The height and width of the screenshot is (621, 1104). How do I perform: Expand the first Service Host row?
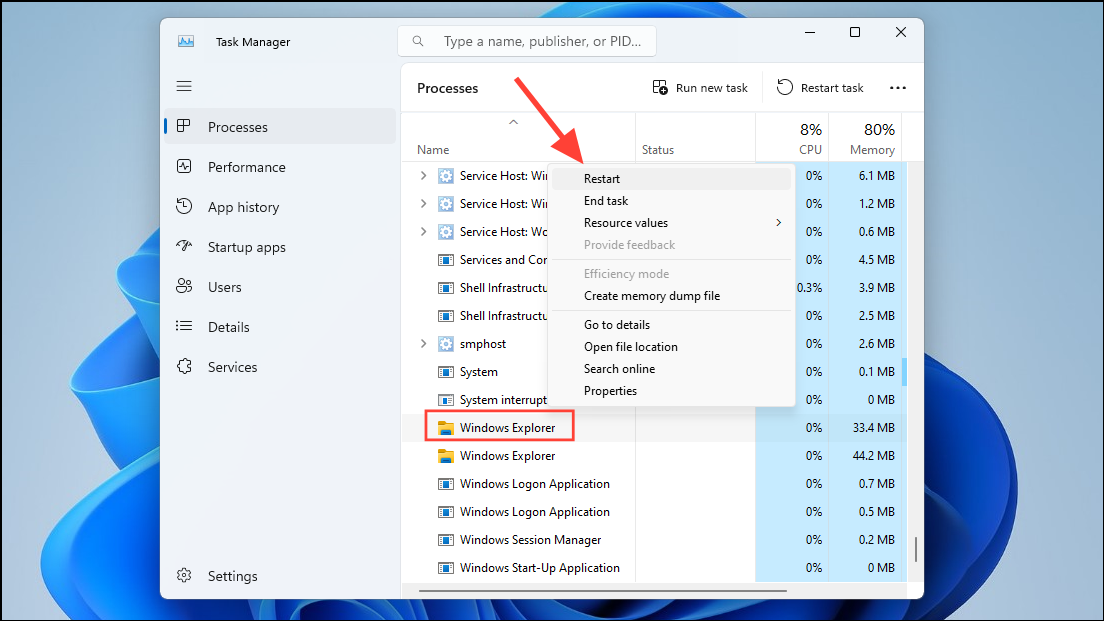click(423, 175)
